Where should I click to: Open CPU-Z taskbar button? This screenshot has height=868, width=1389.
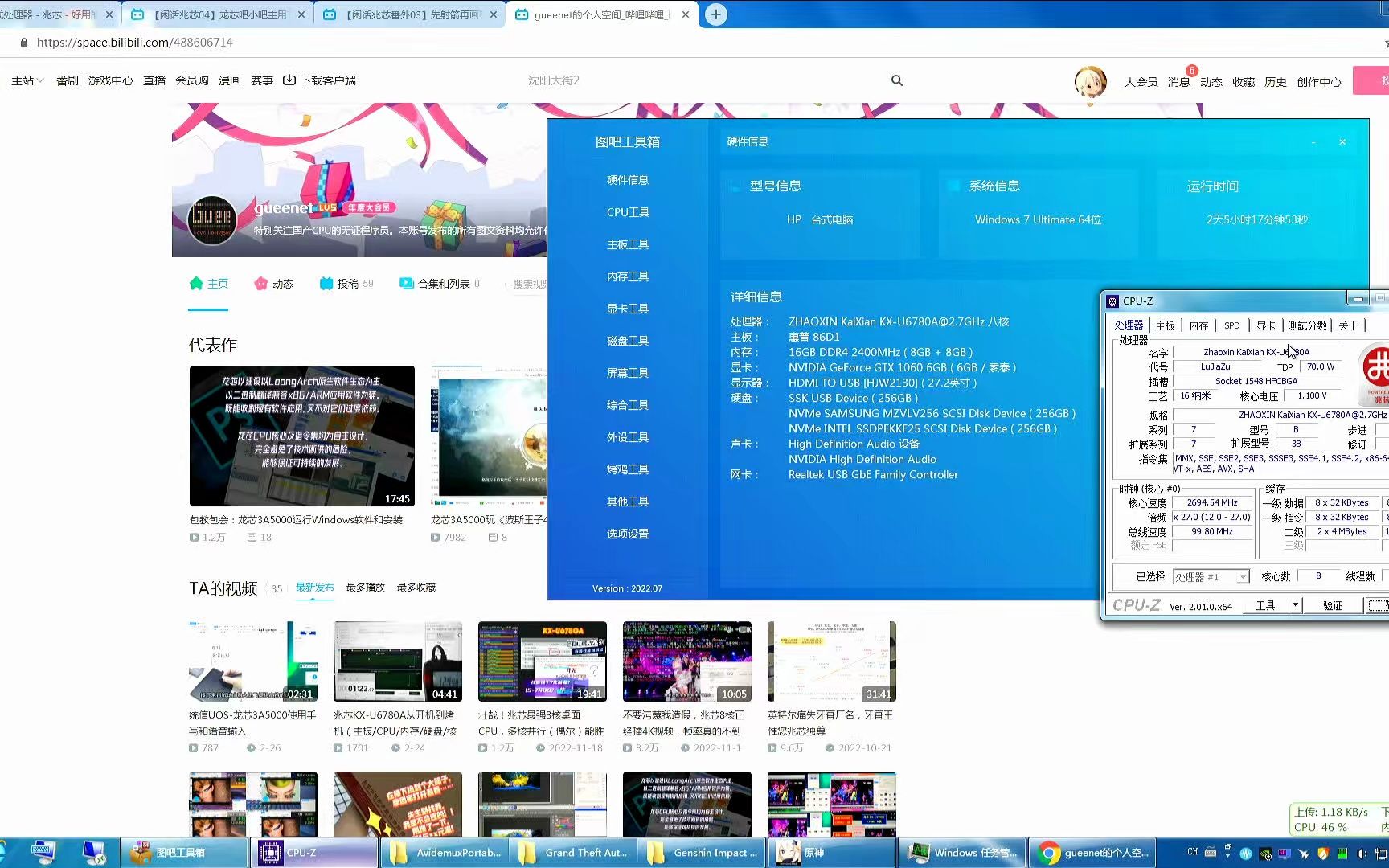tap(314, 853)
